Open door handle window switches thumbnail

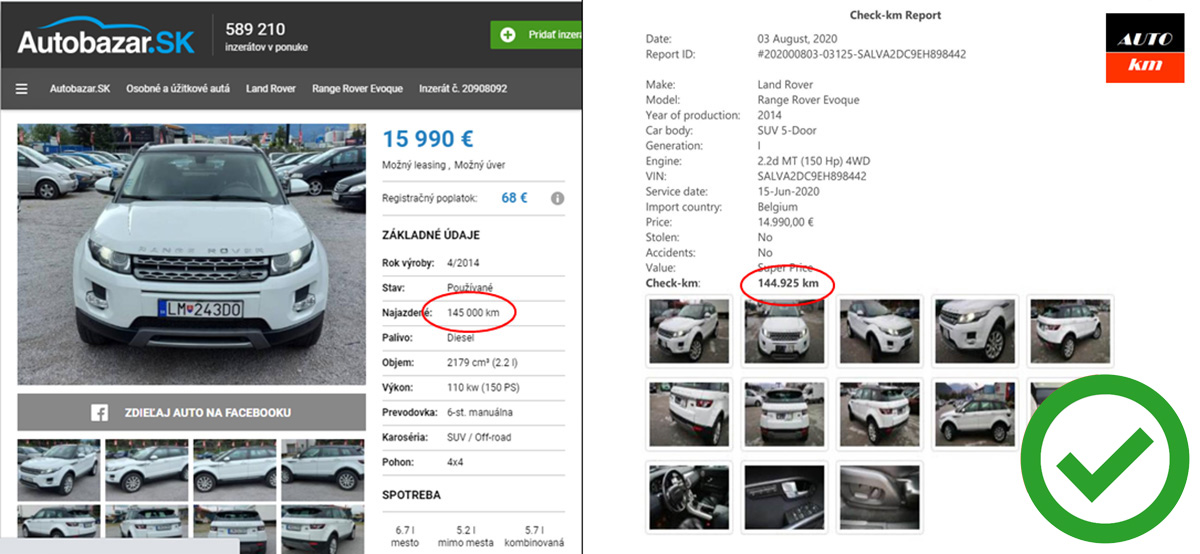pos(783,496)
